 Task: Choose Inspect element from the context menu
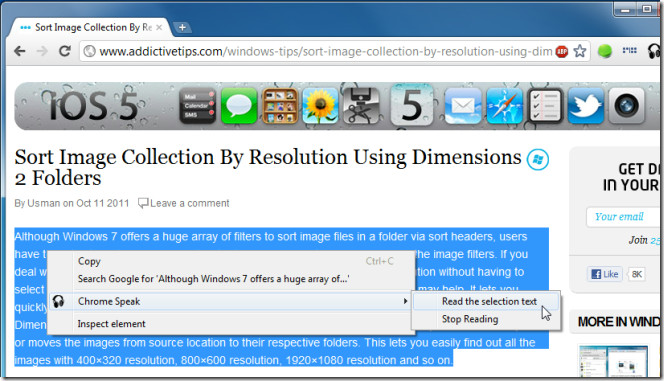pyautogui.click(x=232, y=324)
